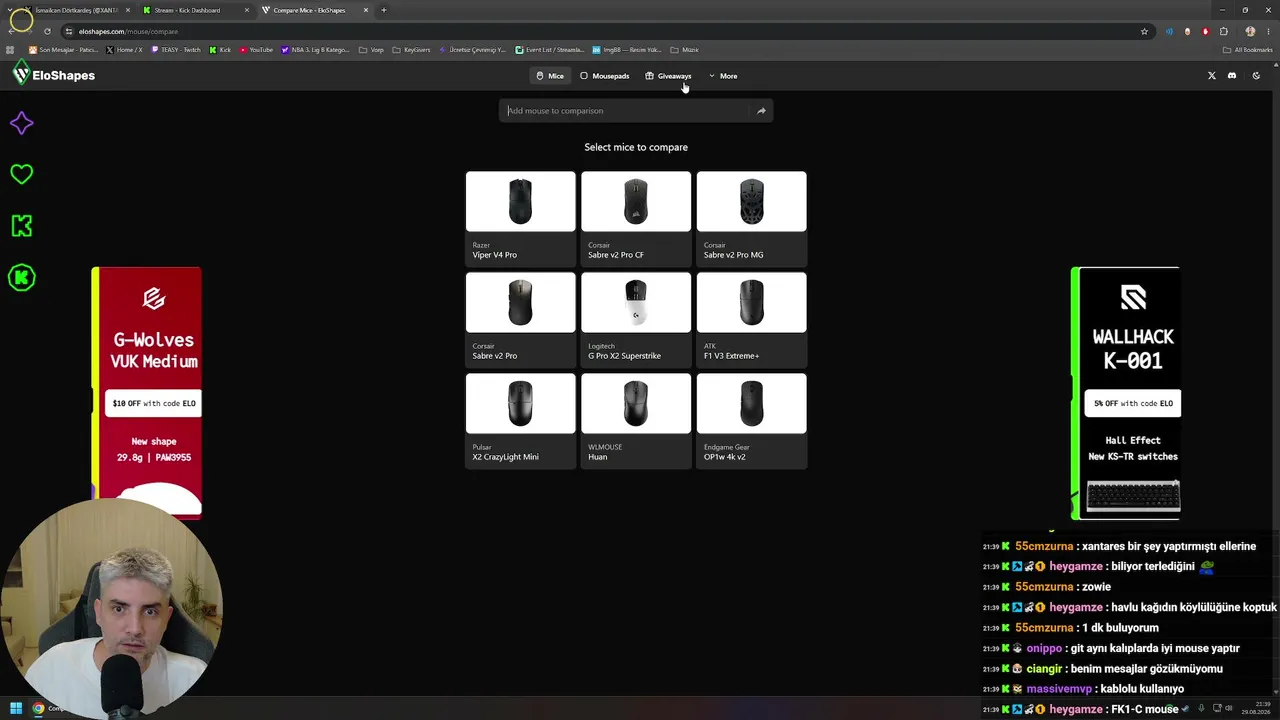Select the ATK F1 V3 Extreme+ mouse
This screenshot has width=1280, height=720.
(751, 318)
